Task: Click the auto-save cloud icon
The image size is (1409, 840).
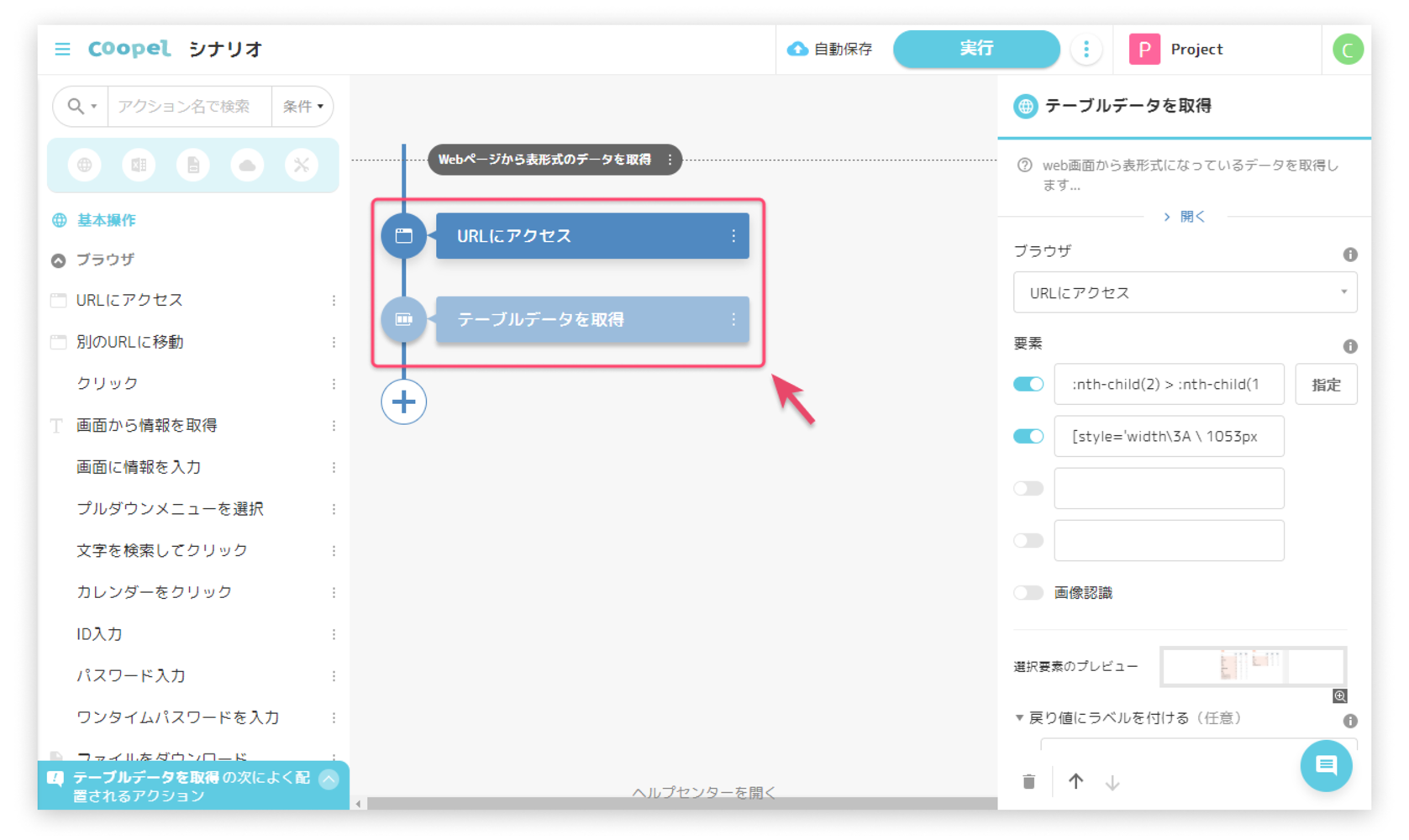Action: click(797, 49)
